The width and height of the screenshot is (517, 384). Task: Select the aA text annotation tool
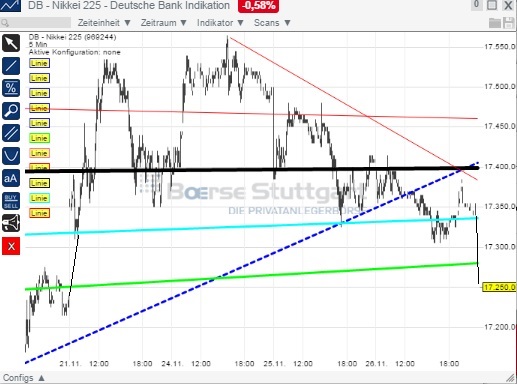11,178
